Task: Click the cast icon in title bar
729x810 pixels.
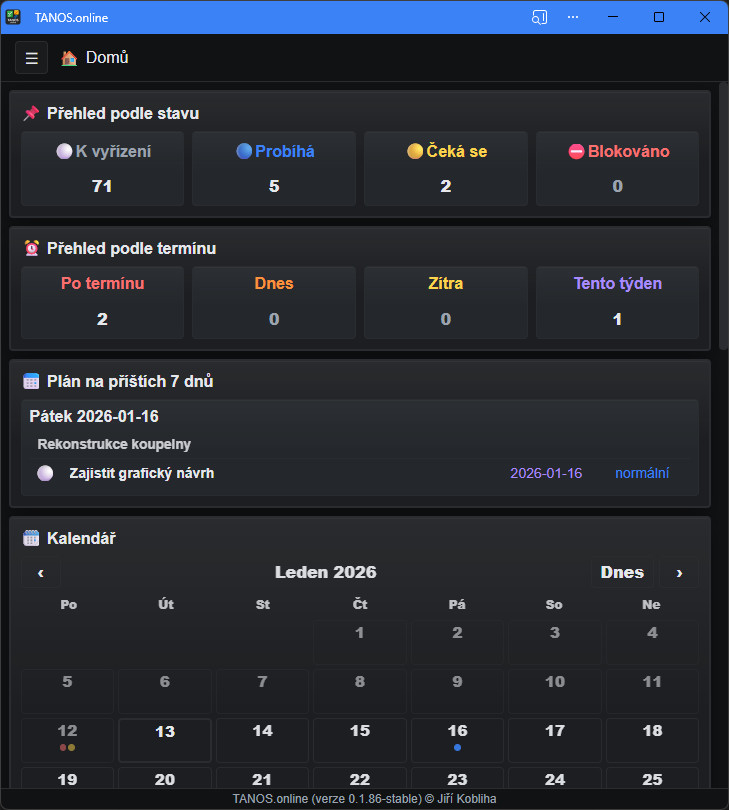Action: pyautogui.click(x=540, y=17)
